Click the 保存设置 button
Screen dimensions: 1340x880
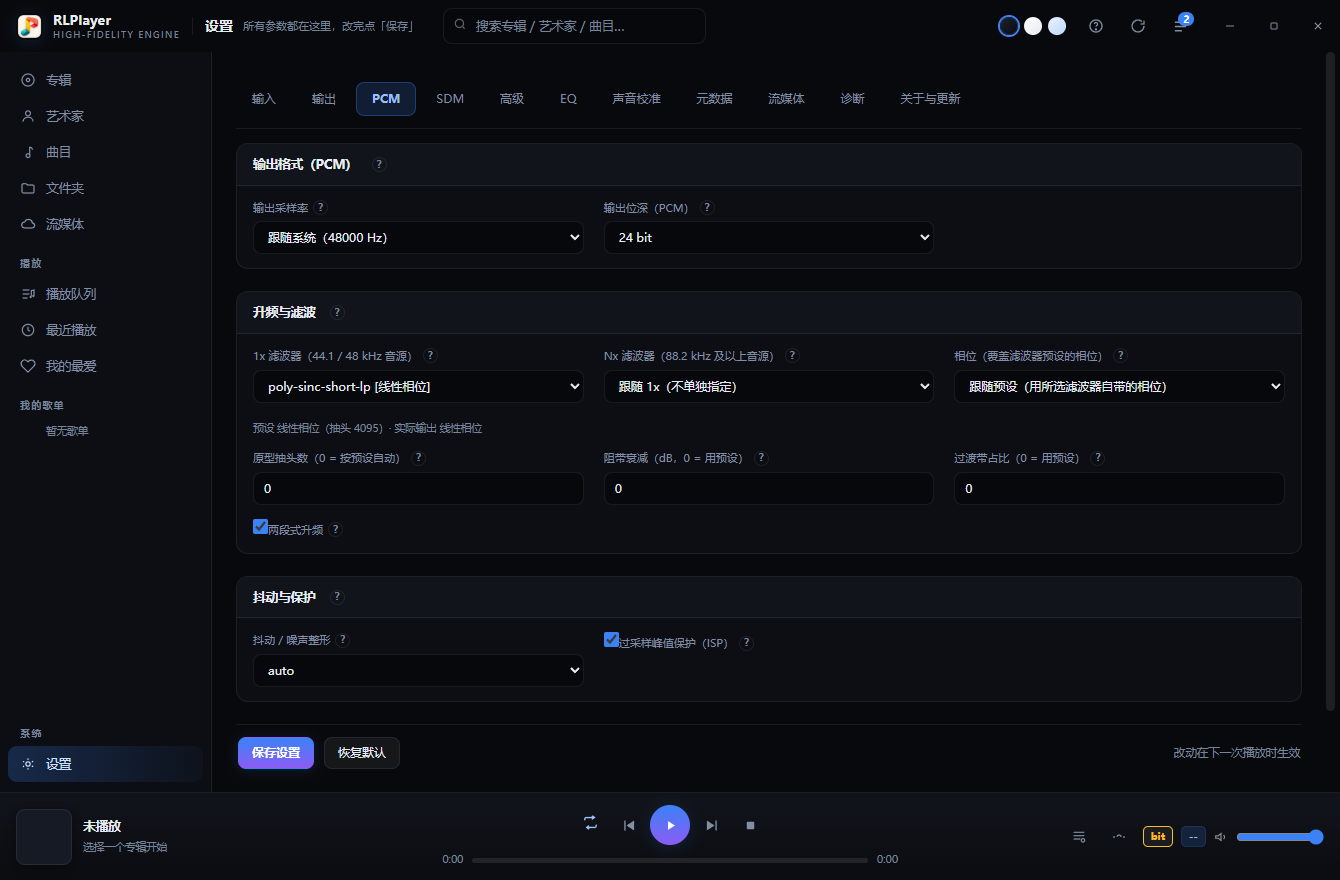tap(276, 753)
